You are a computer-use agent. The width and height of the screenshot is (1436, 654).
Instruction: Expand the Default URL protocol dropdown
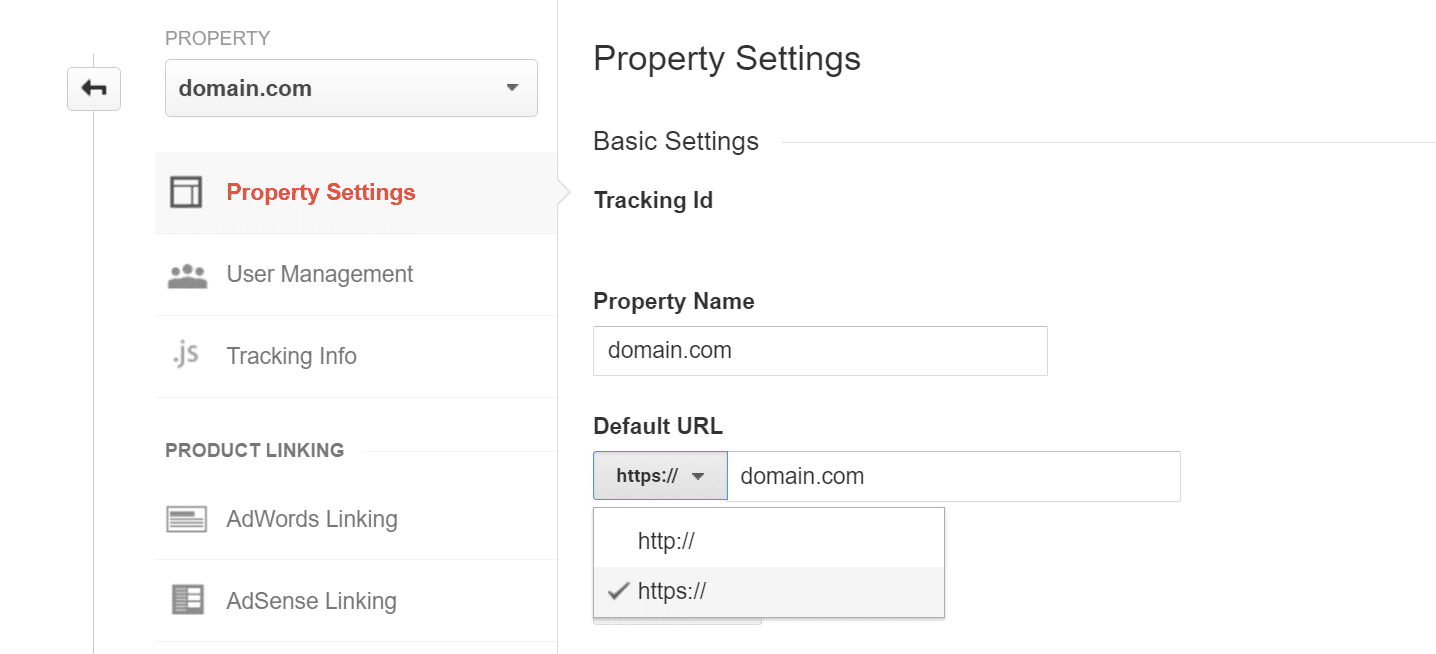[659, 476]
